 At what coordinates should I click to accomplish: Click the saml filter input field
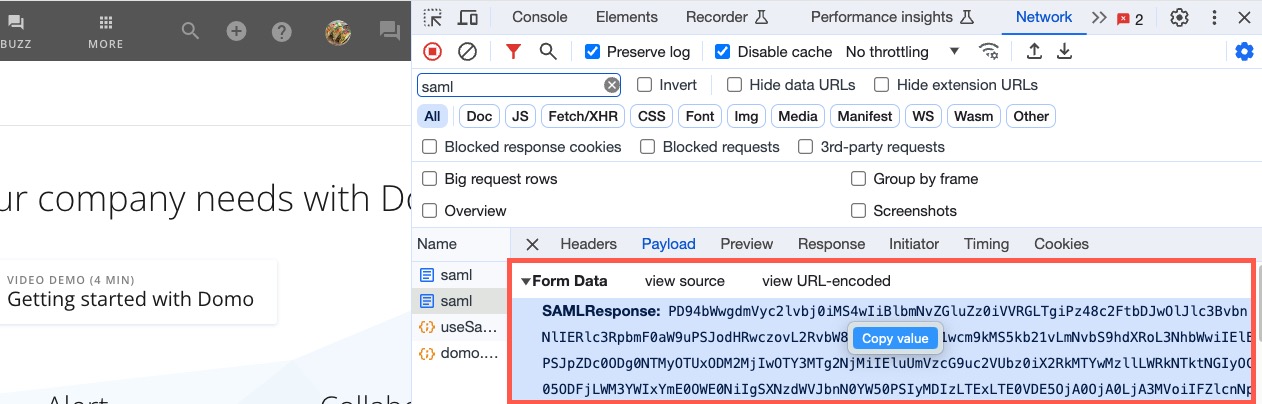[510, 85]
